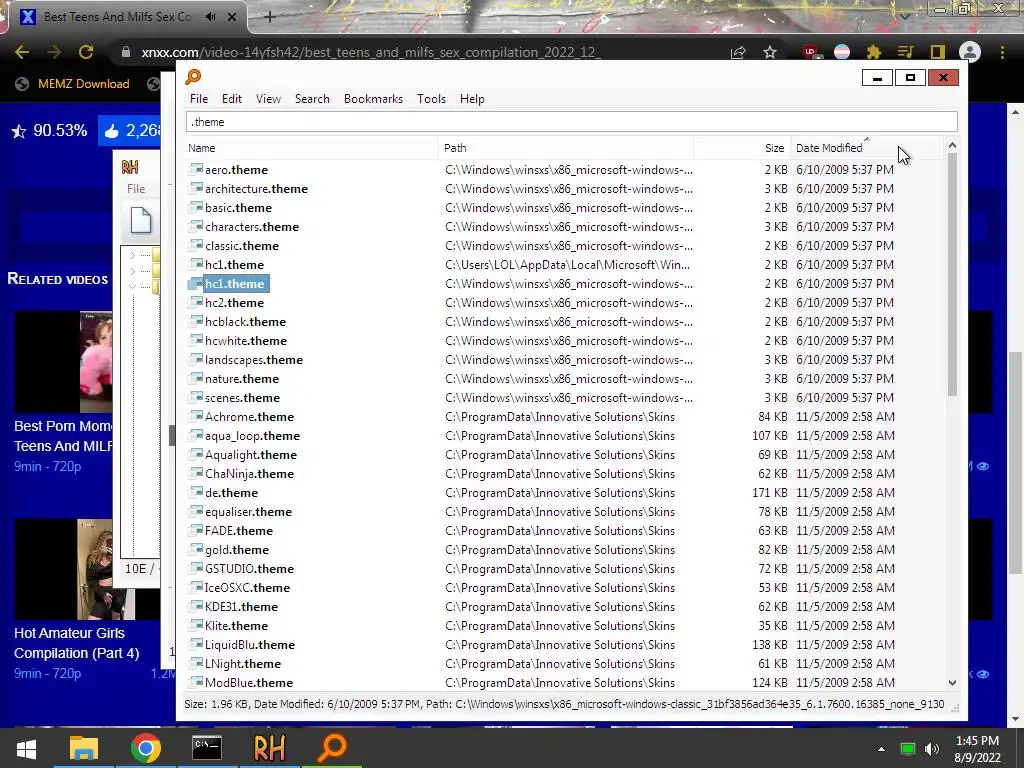Toggle the Chrome side panel icon

click(937, 52)
